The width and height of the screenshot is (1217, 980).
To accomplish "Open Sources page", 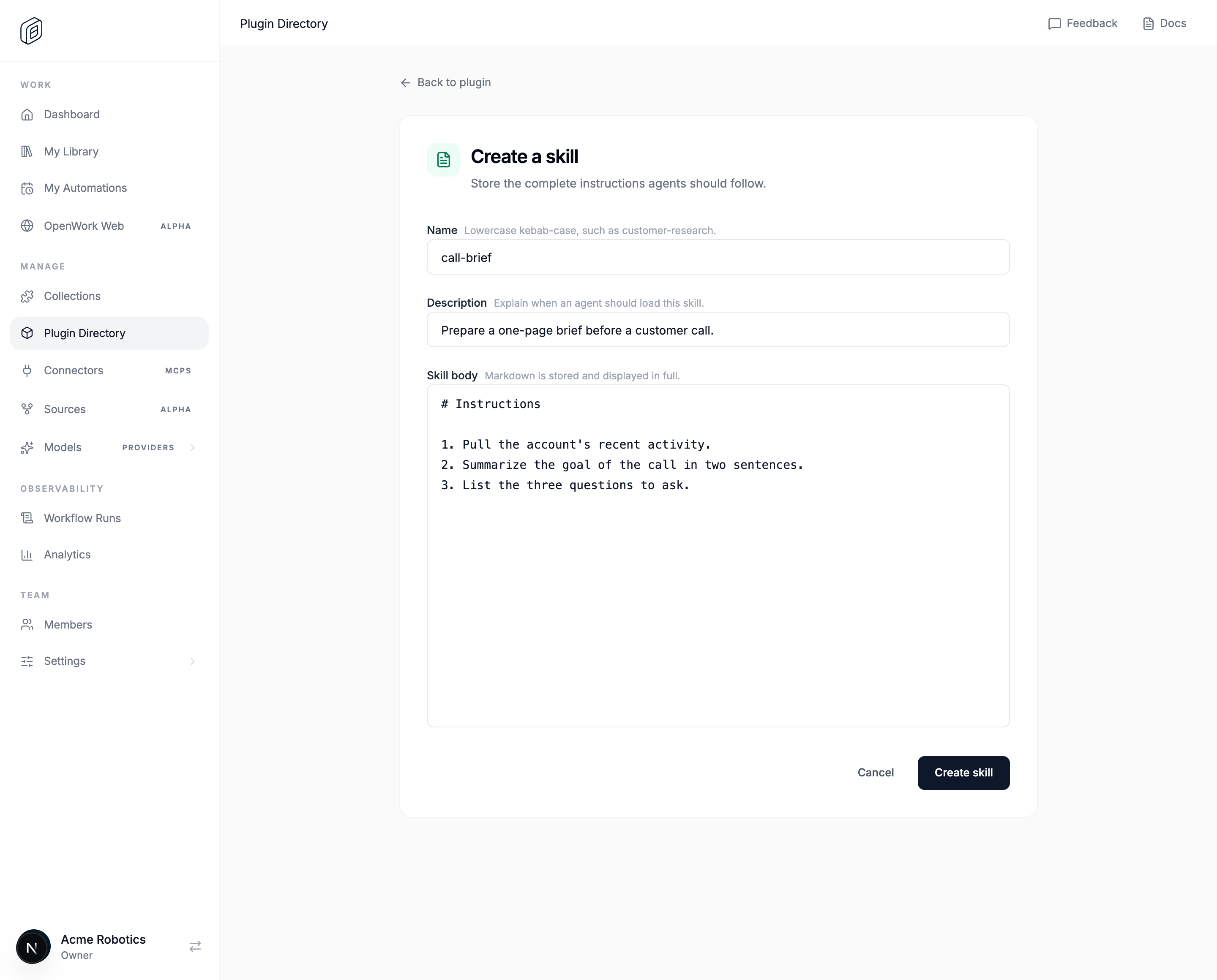I will 109,409.
